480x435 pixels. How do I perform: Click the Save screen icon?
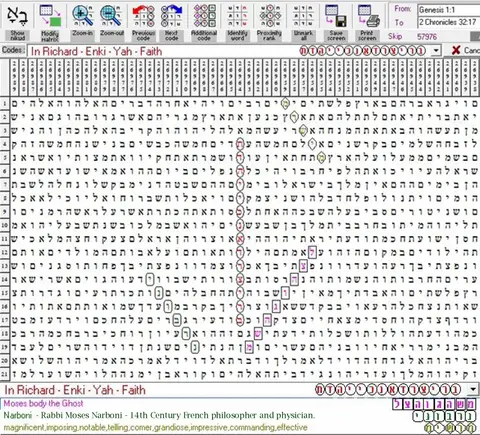point(336,22)
